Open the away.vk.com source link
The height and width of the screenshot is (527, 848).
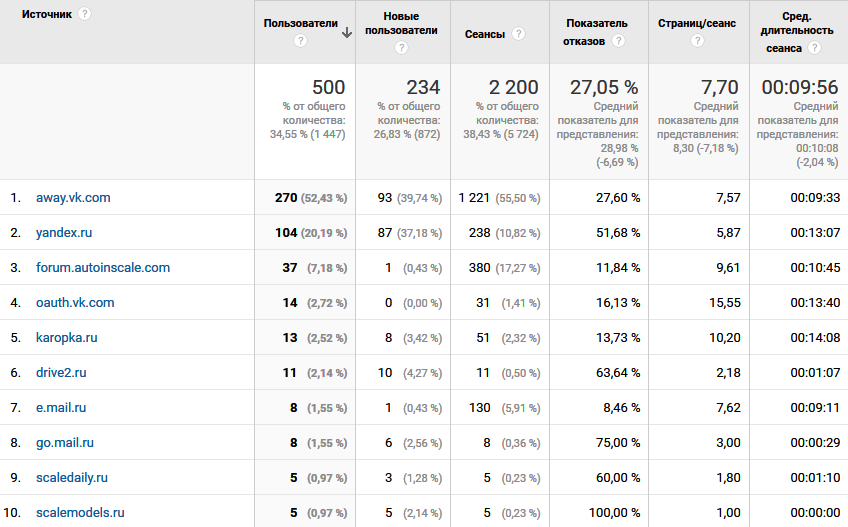(73, 198)
